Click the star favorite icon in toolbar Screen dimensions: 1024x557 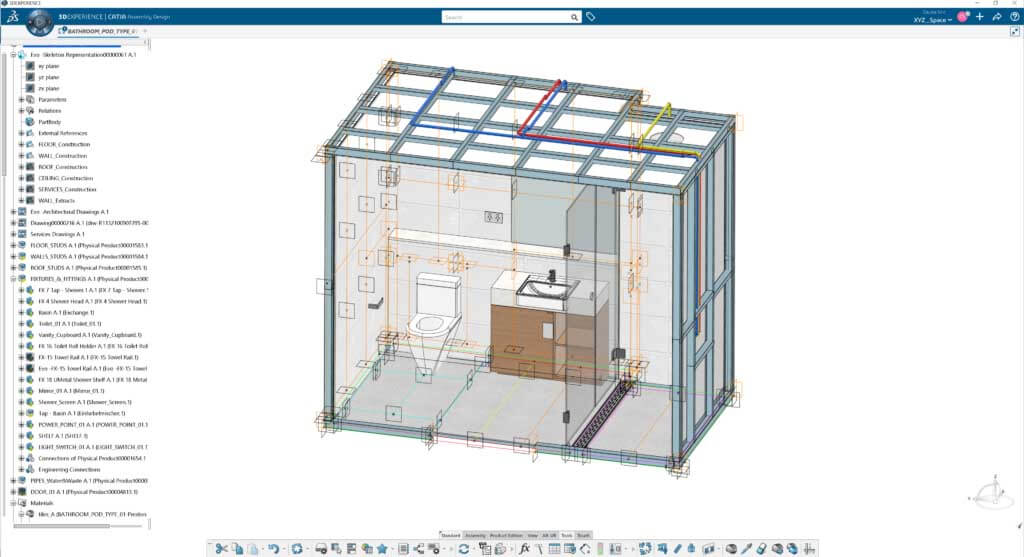coord(382,549)
